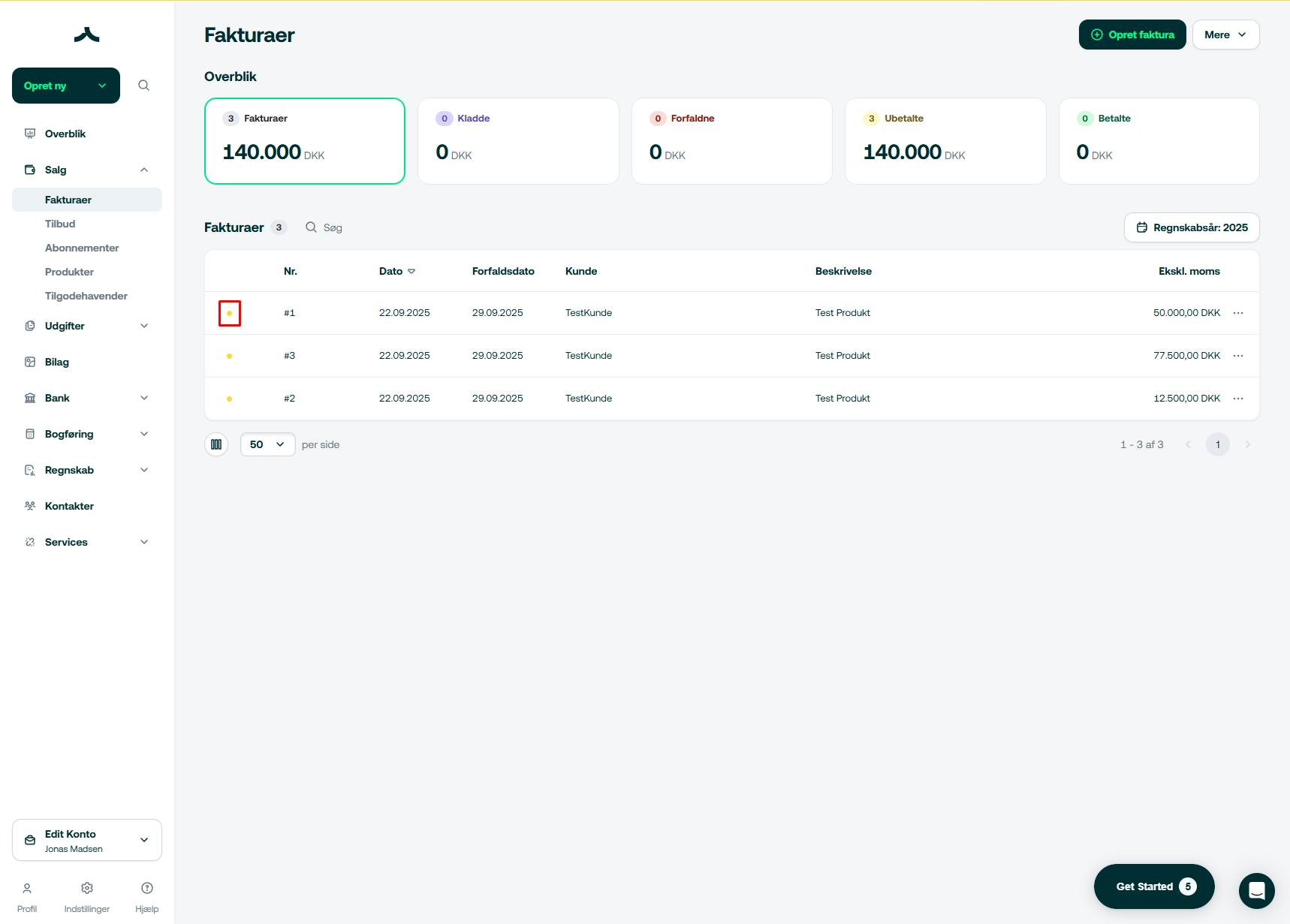Click the Søg search field

click(333, 227)
